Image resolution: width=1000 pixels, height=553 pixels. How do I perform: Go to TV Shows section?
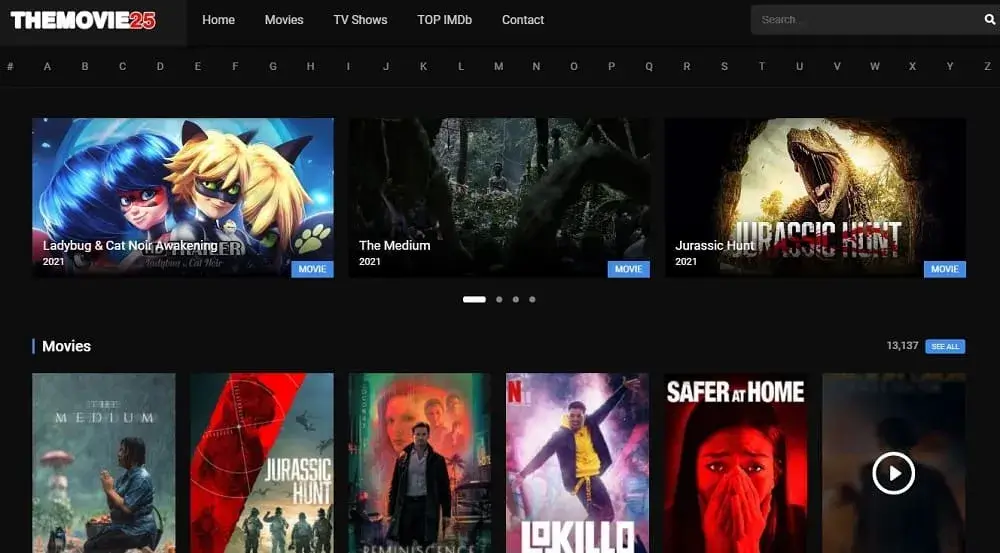(x=360, y=20)
